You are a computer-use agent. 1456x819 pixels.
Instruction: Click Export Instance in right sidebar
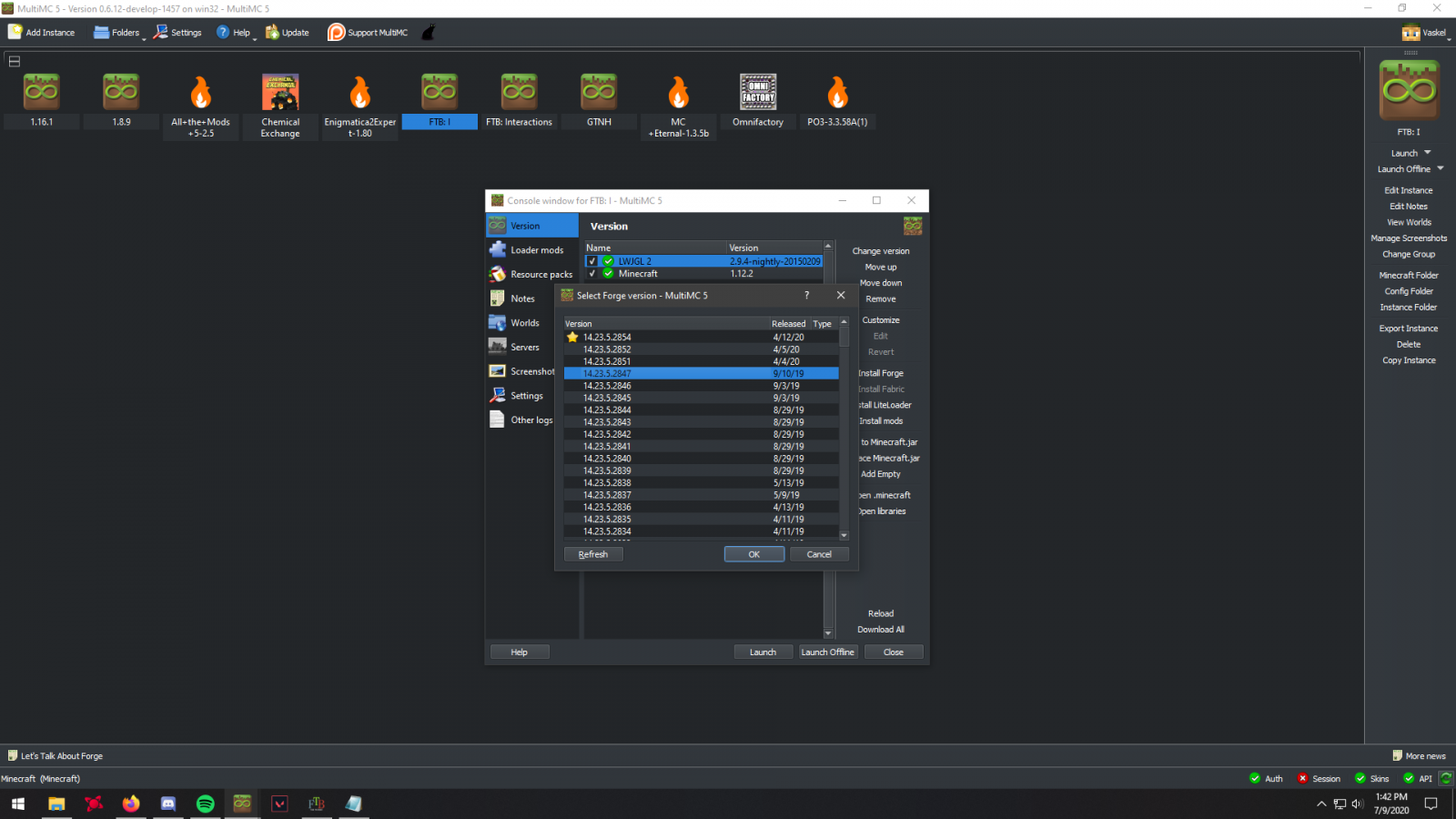point(1409,329)
